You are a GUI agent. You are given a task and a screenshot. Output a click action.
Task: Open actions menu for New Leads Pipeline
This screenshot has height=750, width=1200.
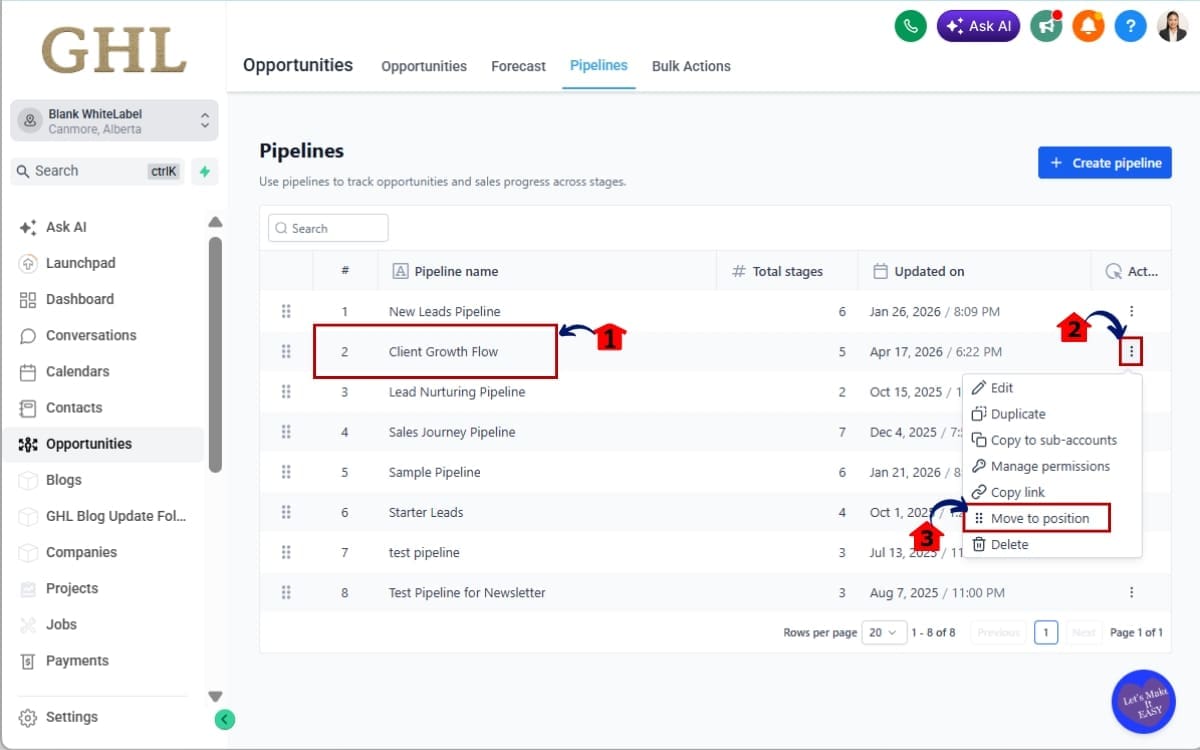pyautogui.click(x=1131, y=311)
